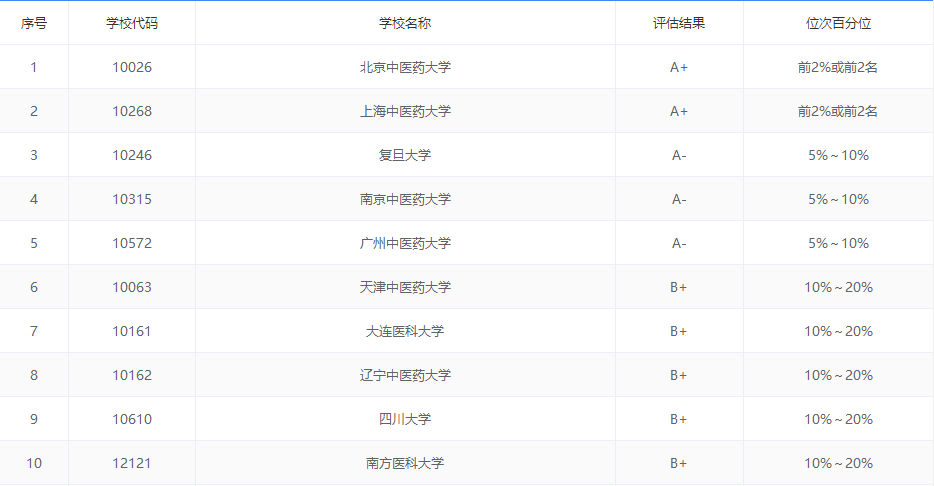Image resolution: width=934 pixels, height=486 pixels.
Task: Click the 5%~10% percentile for 复旦大学
Action: [x=837, y=155]
